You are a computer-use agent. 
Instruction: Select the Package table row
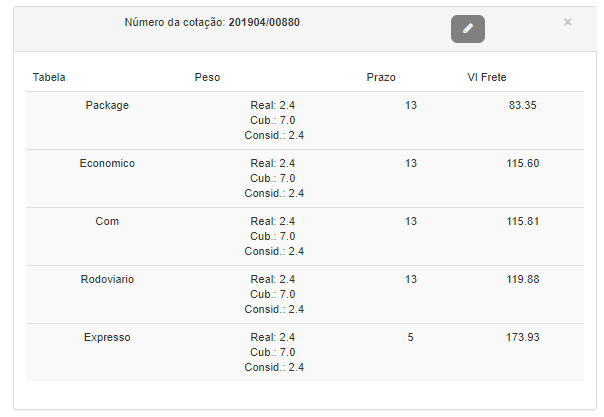107,105
